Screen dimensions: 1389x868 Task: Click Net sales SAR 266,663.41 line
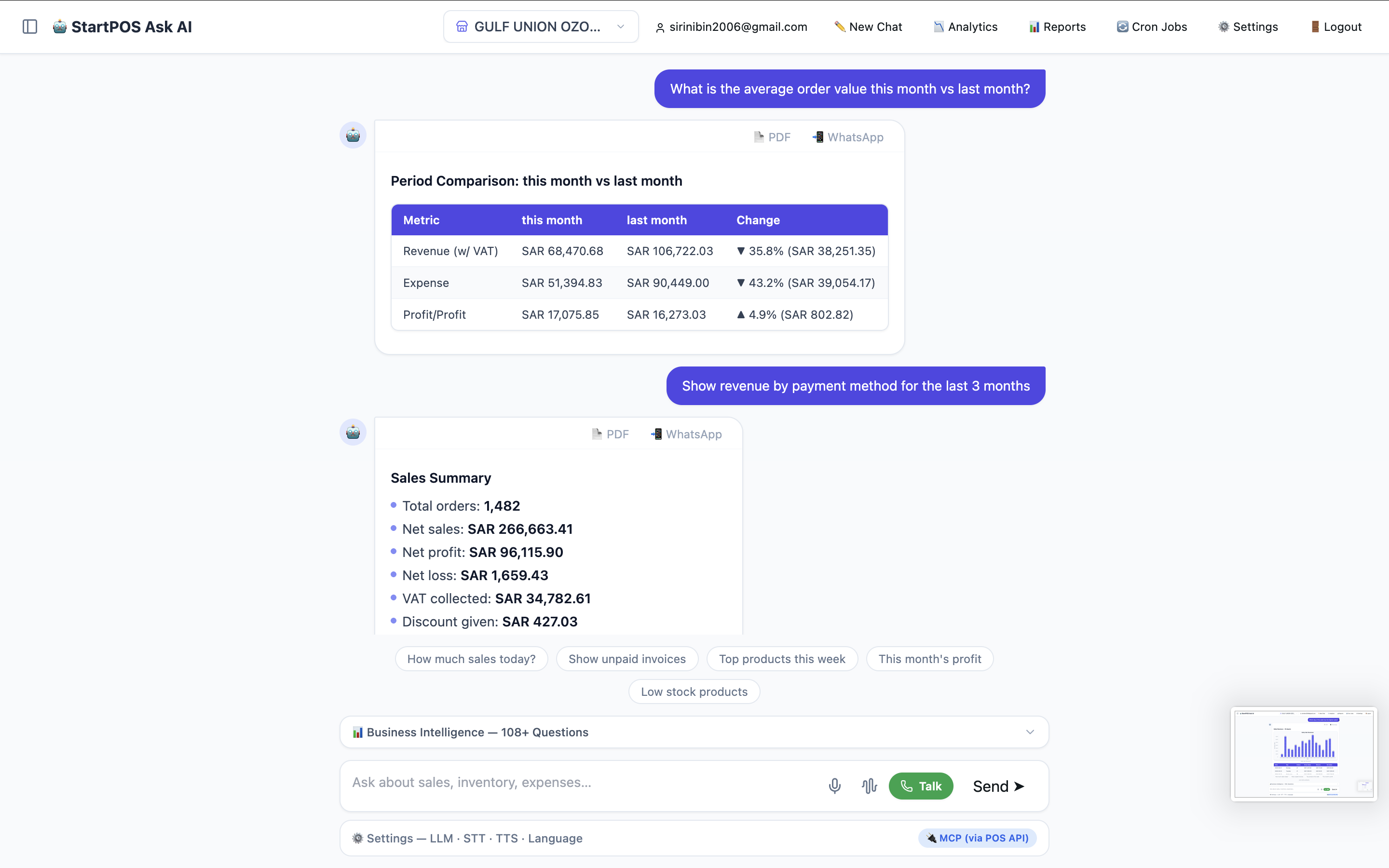click(x=487, y=529)
